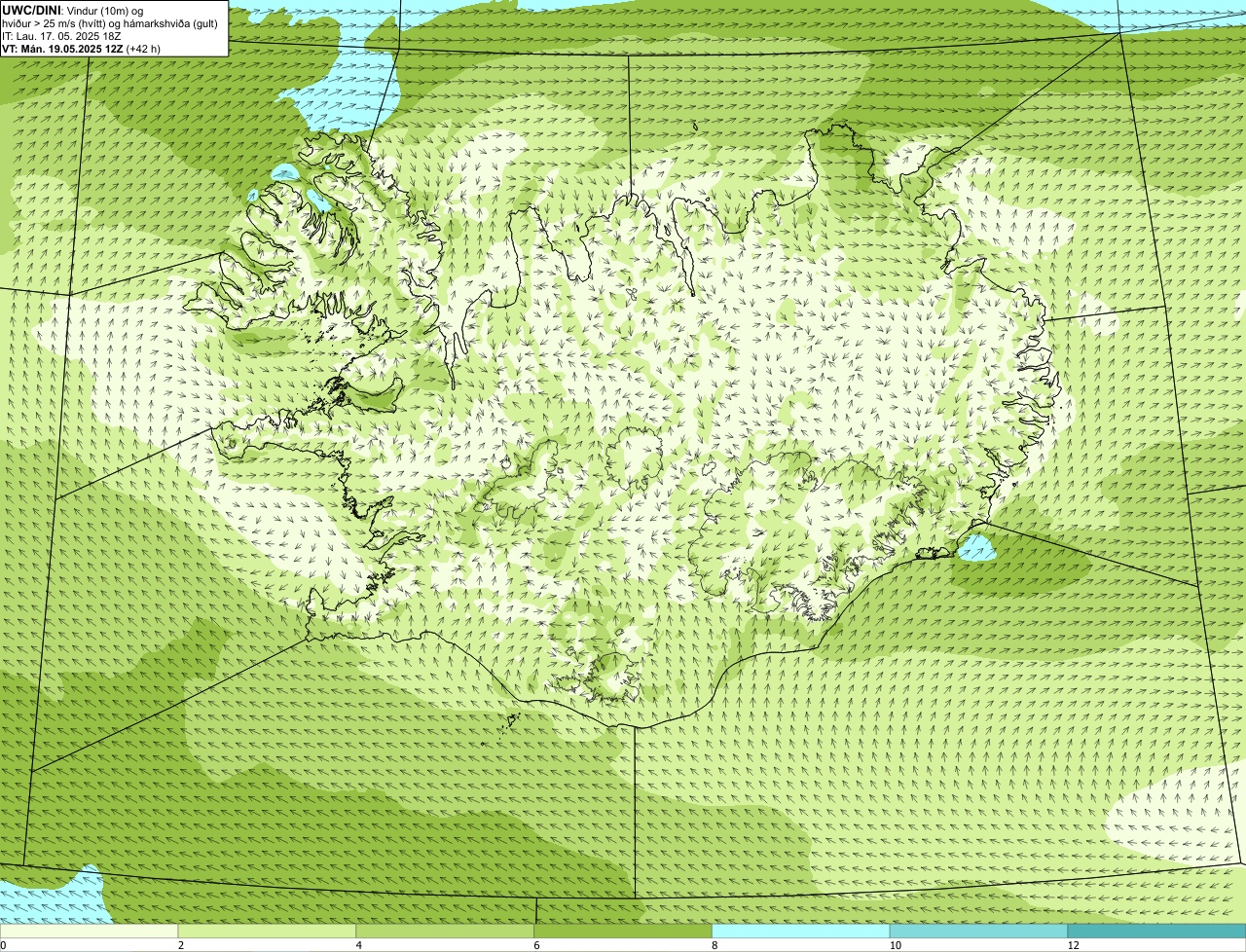Click the pale yellow 0–2 legend swatch
The width and height of the screenshot is (1246, 952).
(x=90, y=932)
